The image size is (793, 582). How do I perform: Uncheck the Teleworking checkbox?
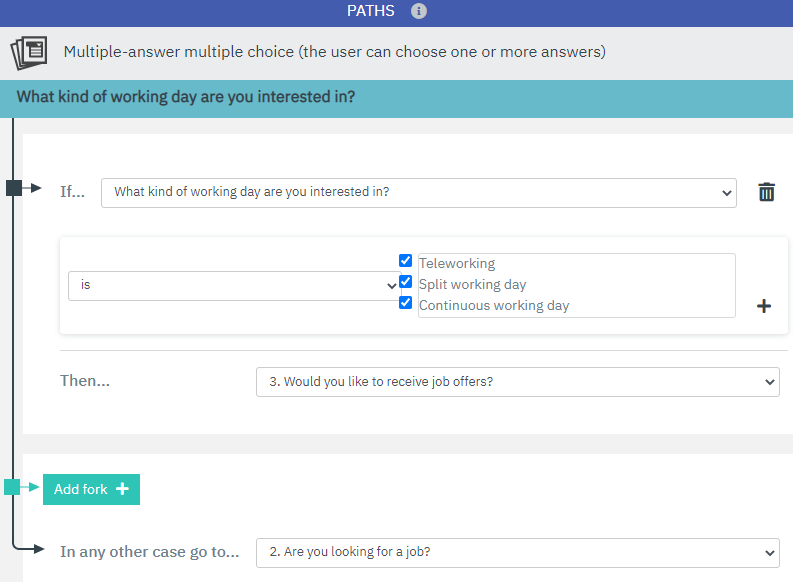pyautogui.click(x=405, y=260)
